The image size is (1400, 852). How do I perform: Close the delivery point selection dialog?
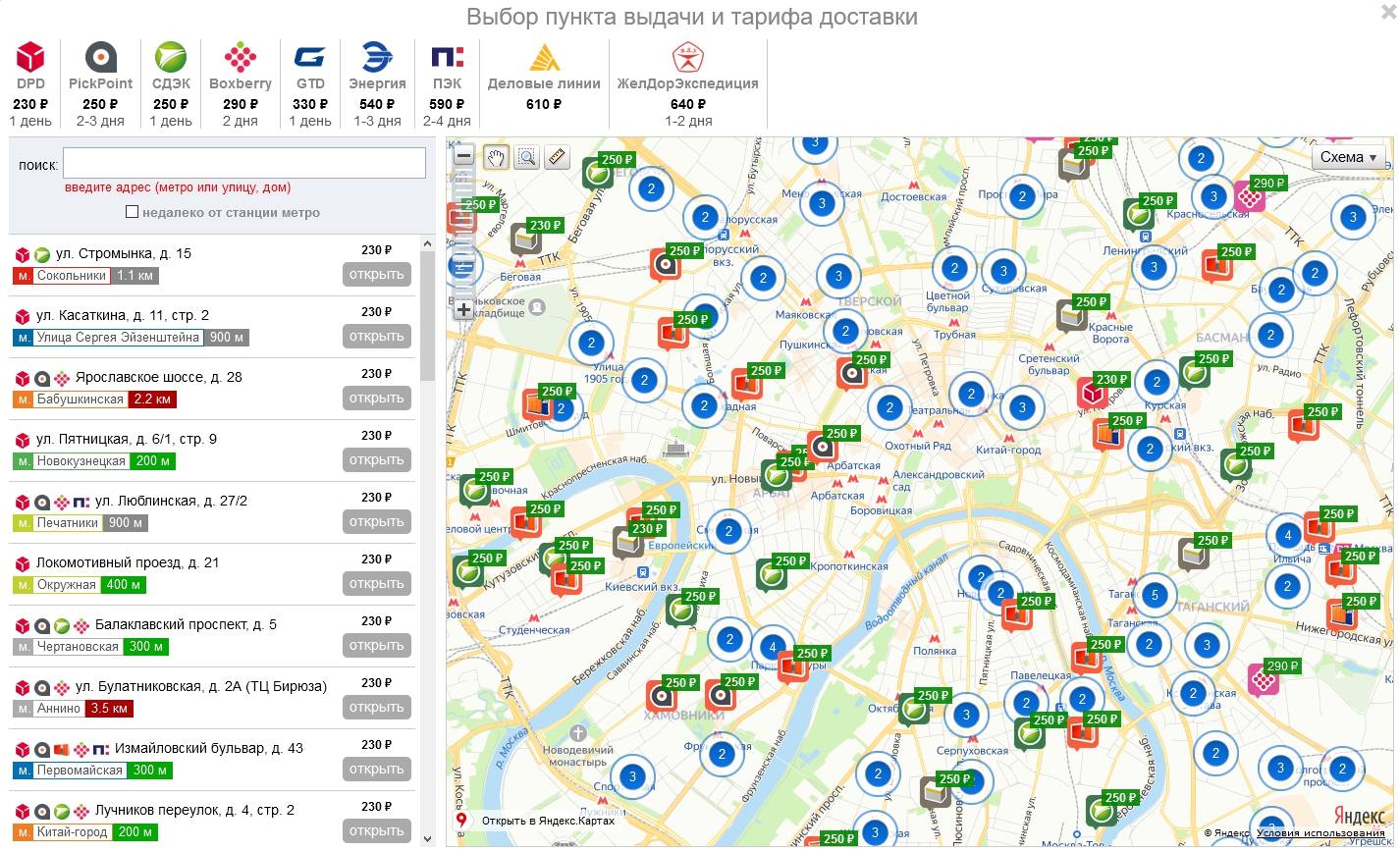[1388, 12]
